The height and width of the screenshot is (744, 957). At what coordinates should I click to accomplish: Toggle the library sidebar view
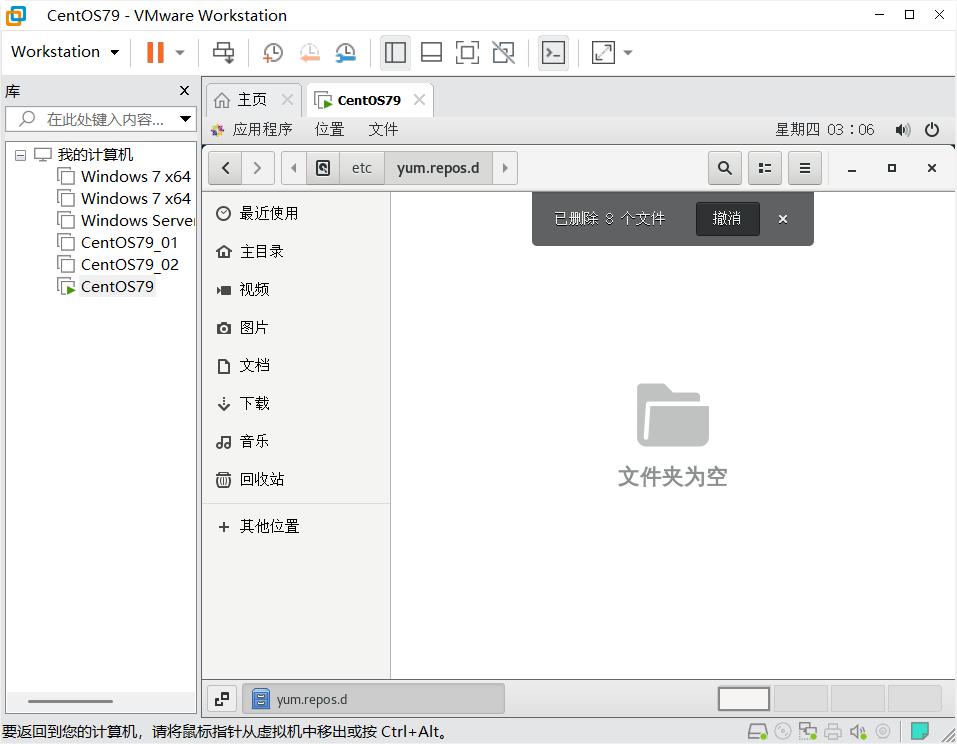(395, 52)
